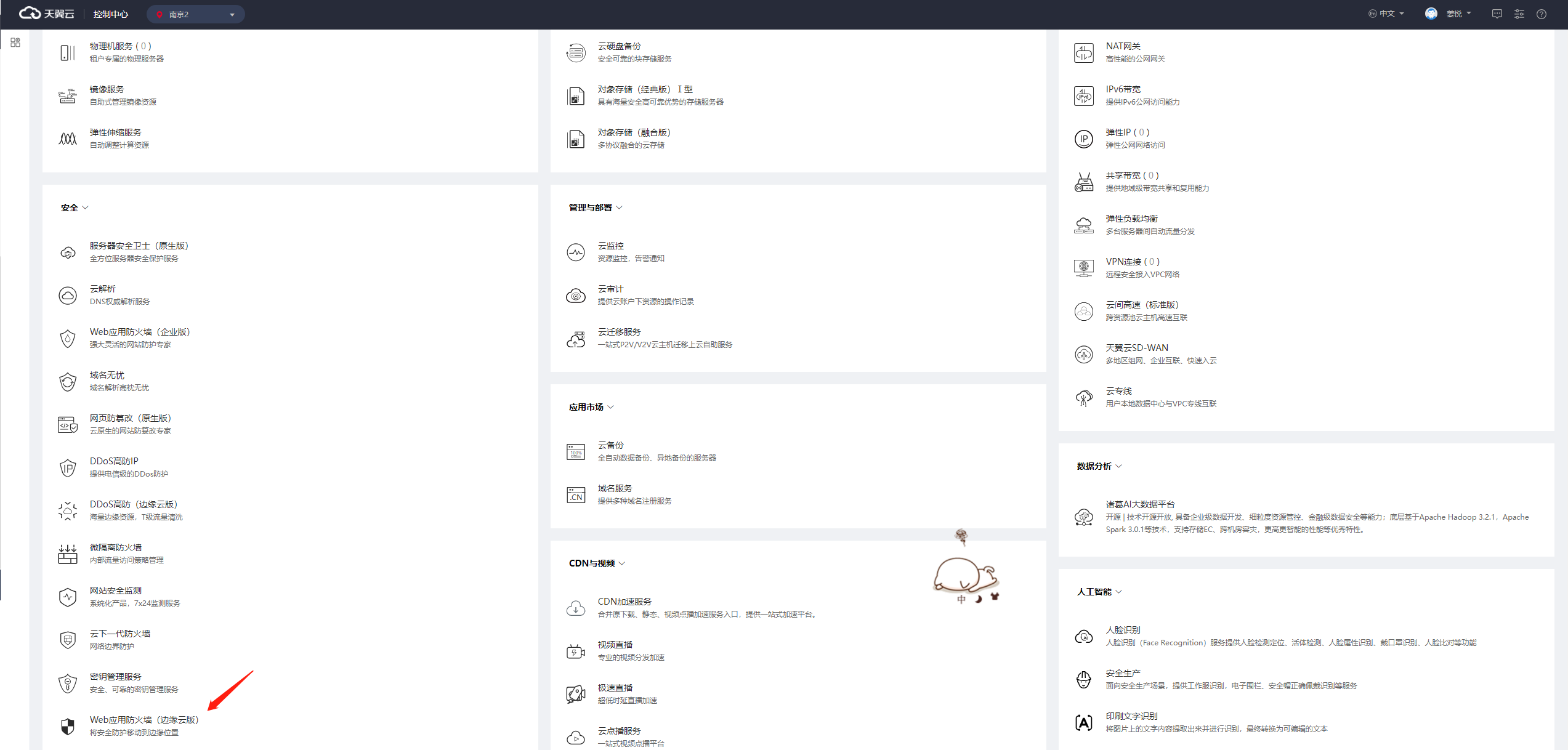Open 天翼云SD-WAN service
The width and height of the screenshot is (1568, 750).
1137,348
